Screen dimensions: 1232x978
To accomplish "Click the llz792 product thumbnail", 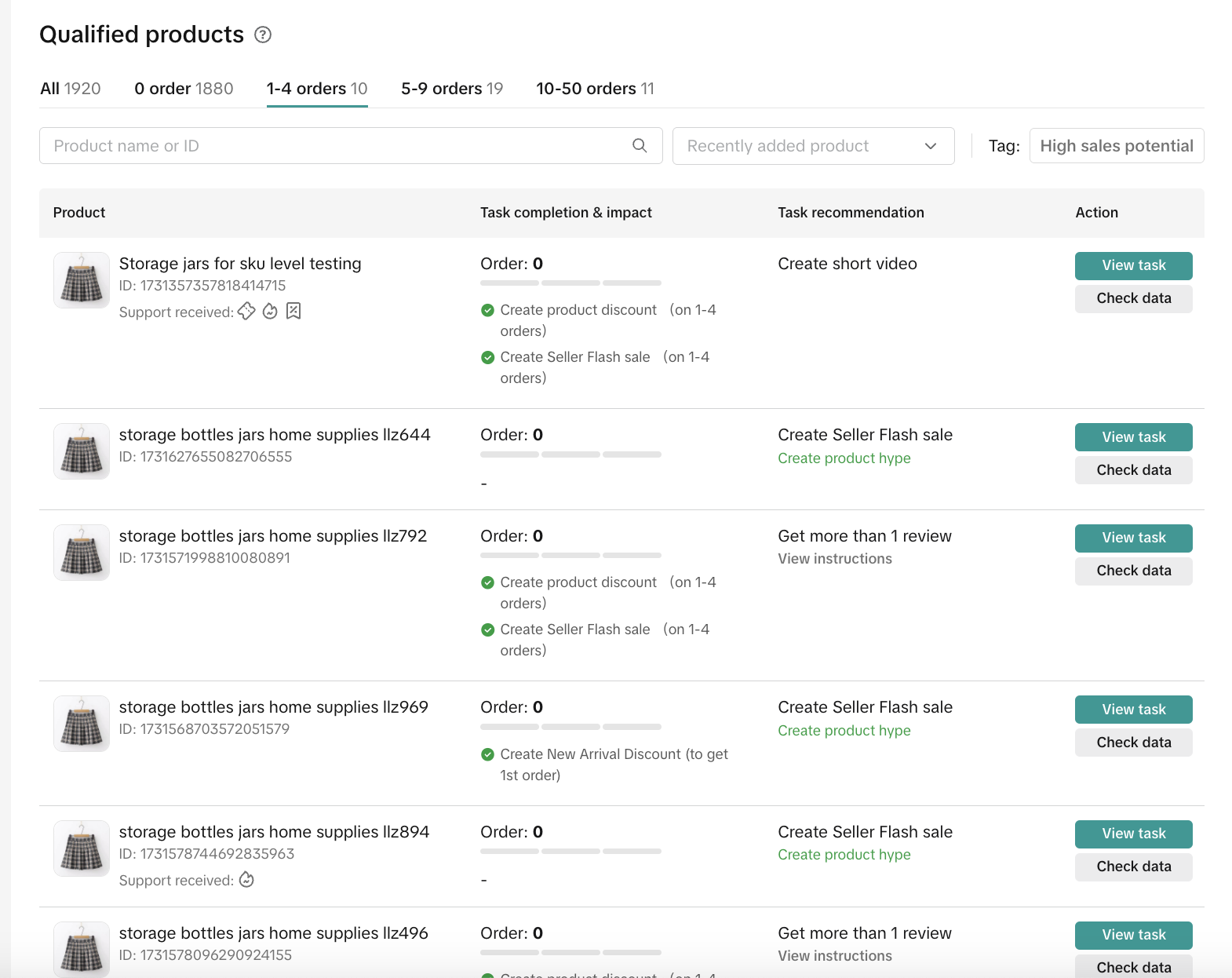I will click(x=82, y=553).
